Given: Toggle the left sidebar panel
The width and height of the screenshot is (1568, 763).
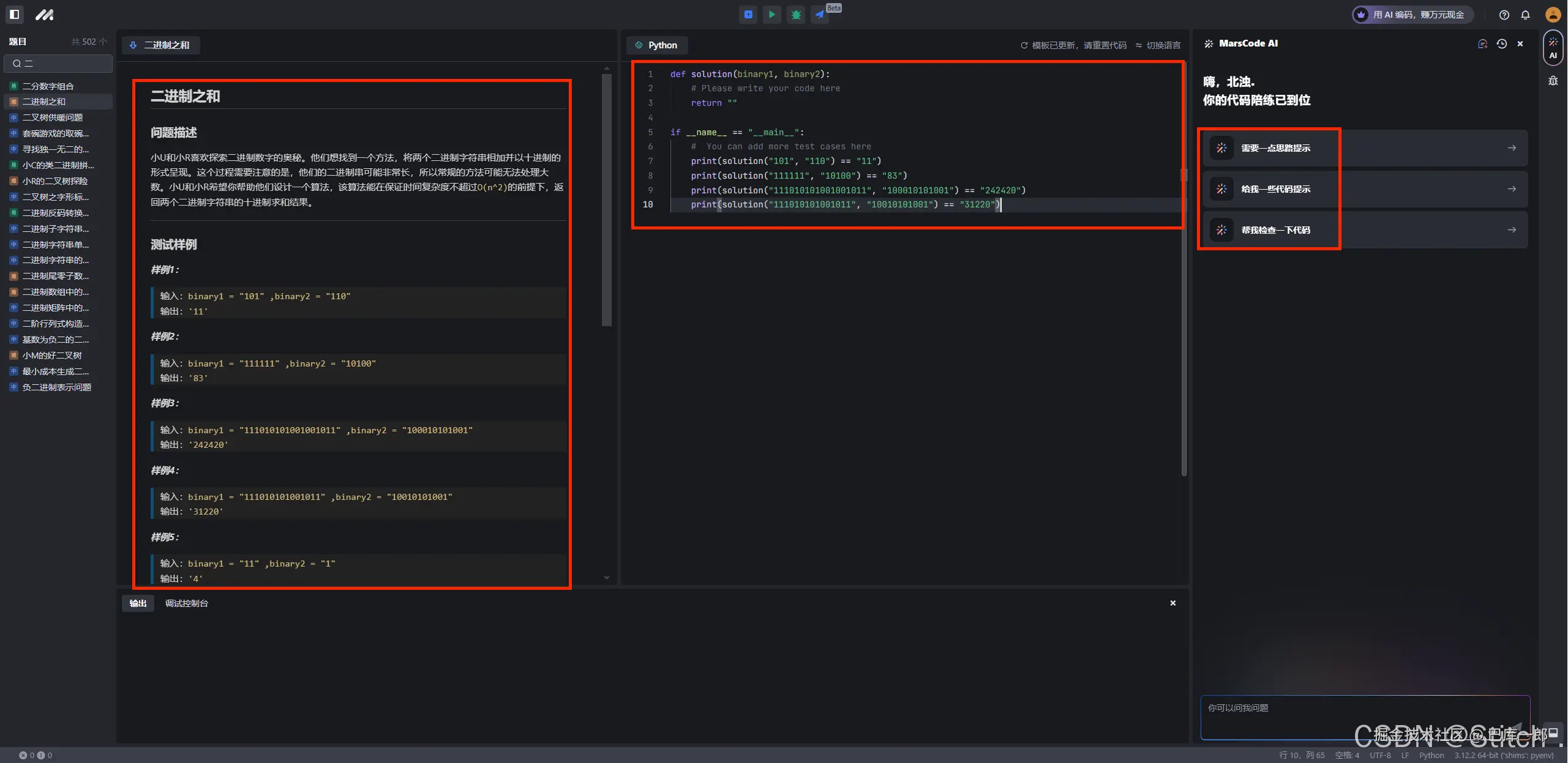Looking at the screenshot, I should (15, 14).
